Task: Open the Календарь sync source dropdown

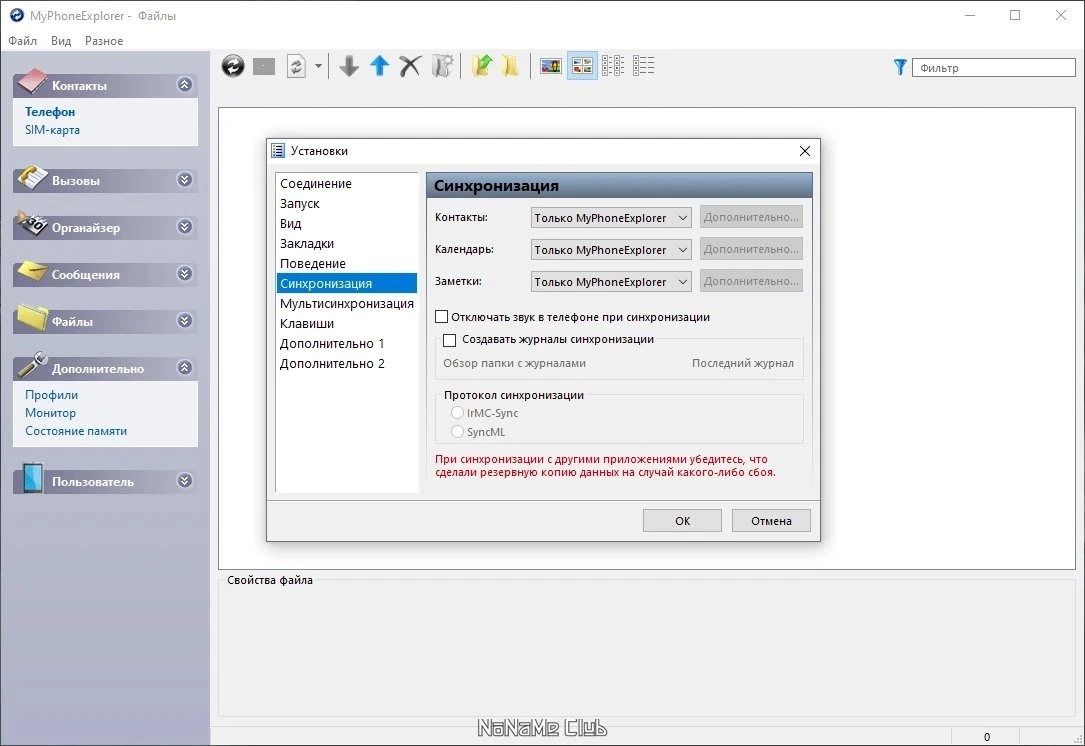Action: (x=610, y=250)
